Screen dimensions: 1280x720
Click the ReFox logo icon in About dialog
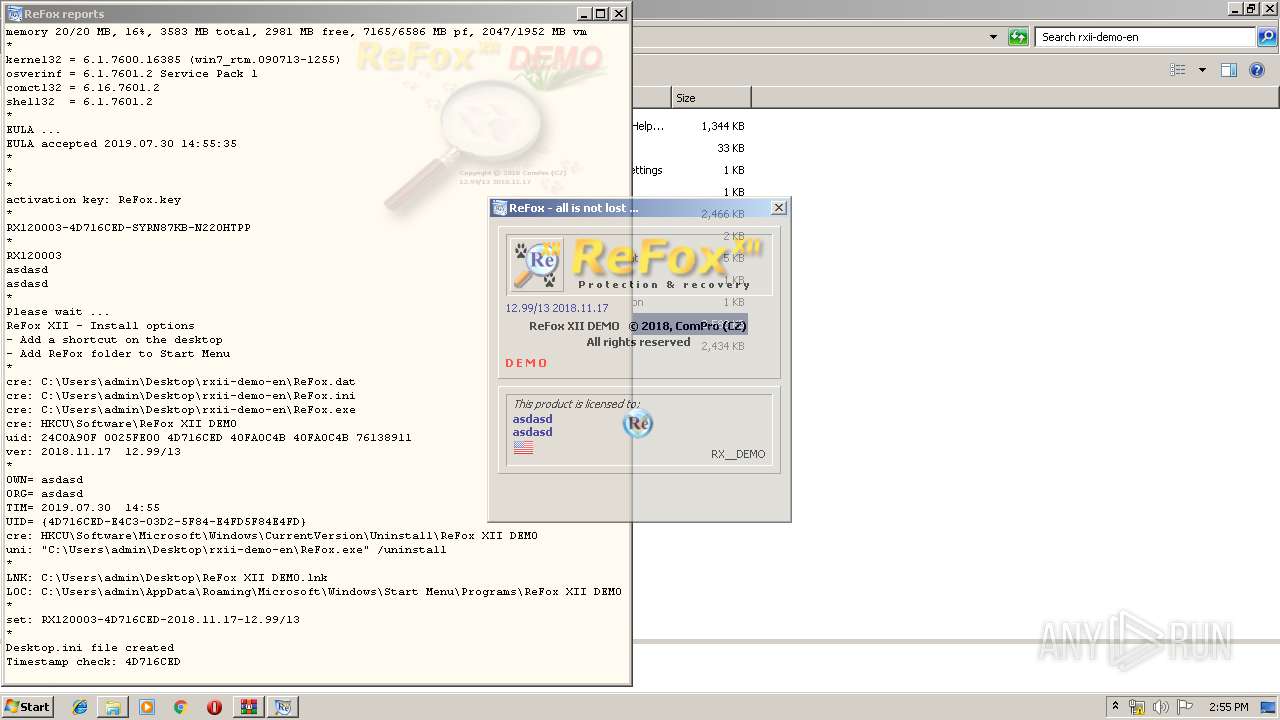pyautogui.click(x=535, y=264)
